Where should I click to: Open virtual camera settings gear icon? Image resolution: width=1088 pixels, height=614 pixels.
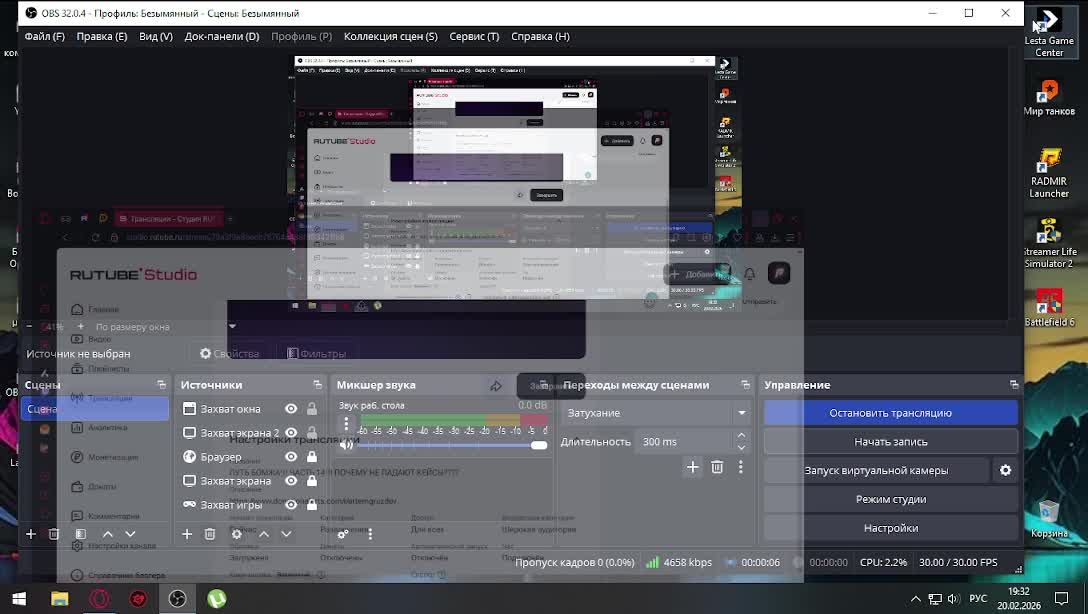tap(1005, 470)
